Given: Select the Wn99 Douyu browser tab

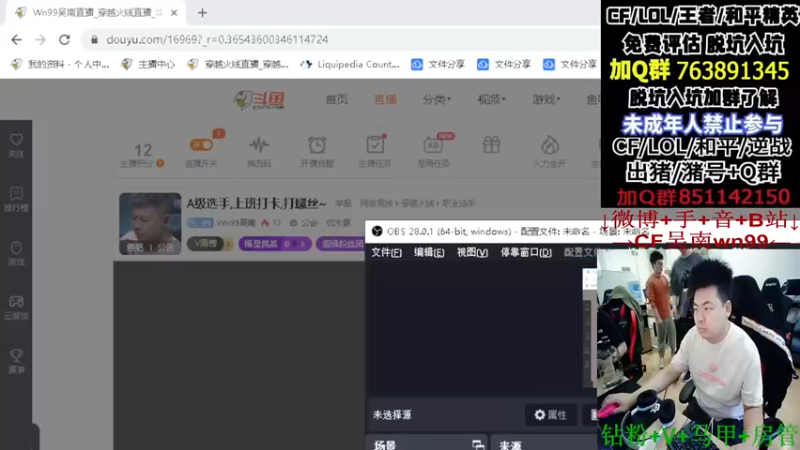Looking at the screenshot, I should click(96, 13).
